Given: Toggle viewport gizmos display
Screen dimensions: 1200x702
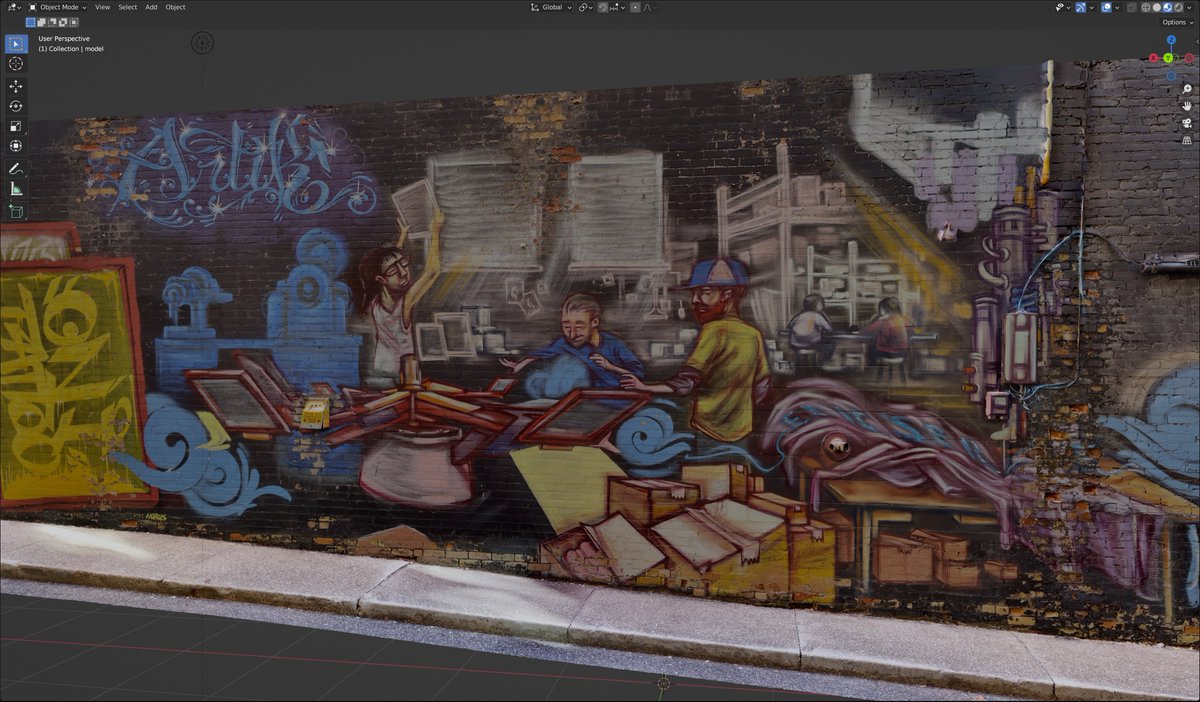Looking at the screenshot, I should (1081, 7).
